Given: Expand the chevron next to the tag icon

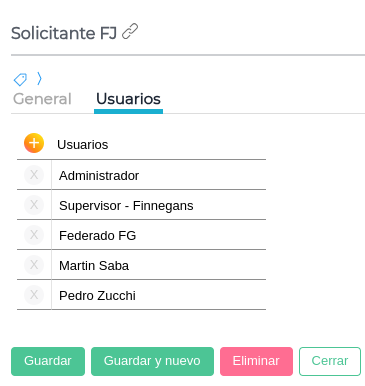Looking at the screenshot, I should pyautogui.click(x=39, y=79).
